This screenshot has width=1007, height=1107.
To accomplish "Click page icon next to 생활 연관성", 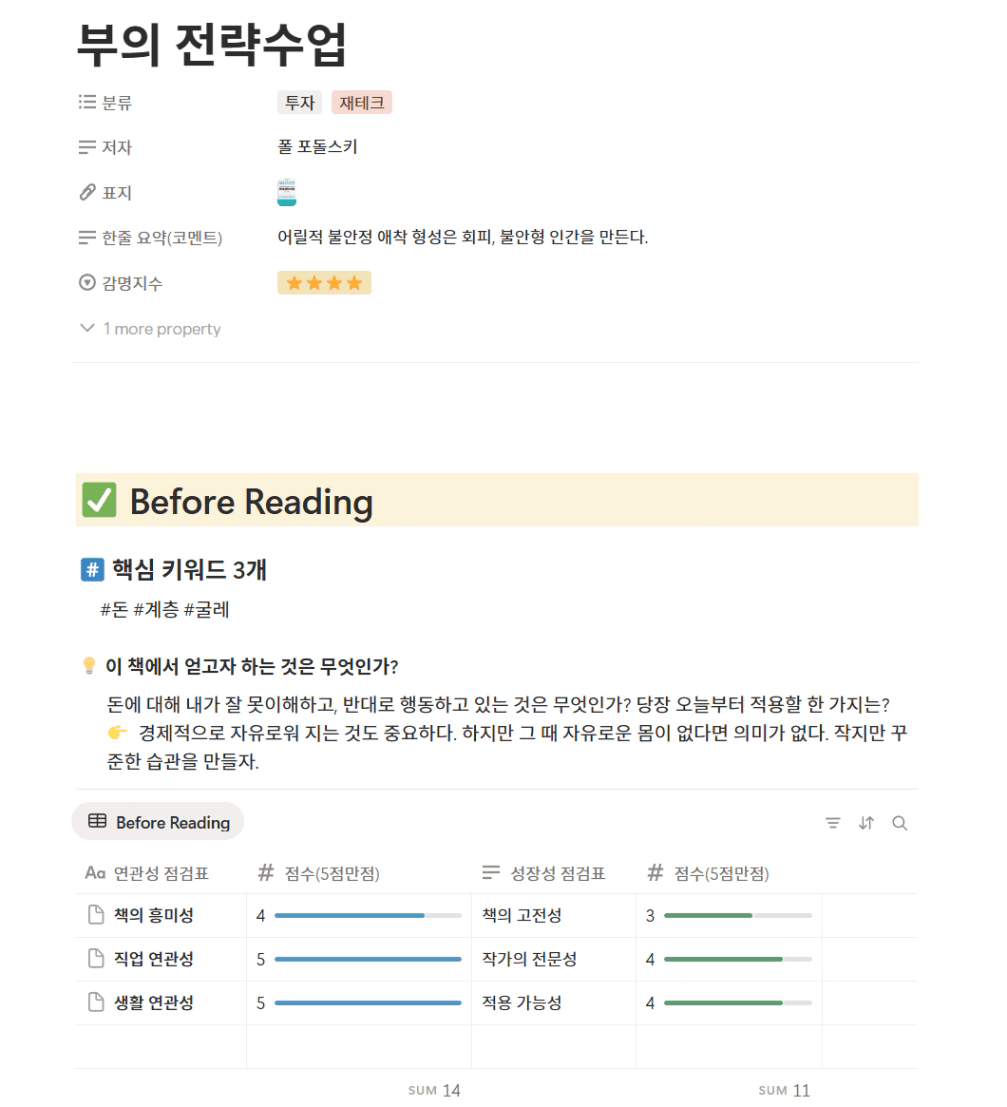I will (96, 1003).
